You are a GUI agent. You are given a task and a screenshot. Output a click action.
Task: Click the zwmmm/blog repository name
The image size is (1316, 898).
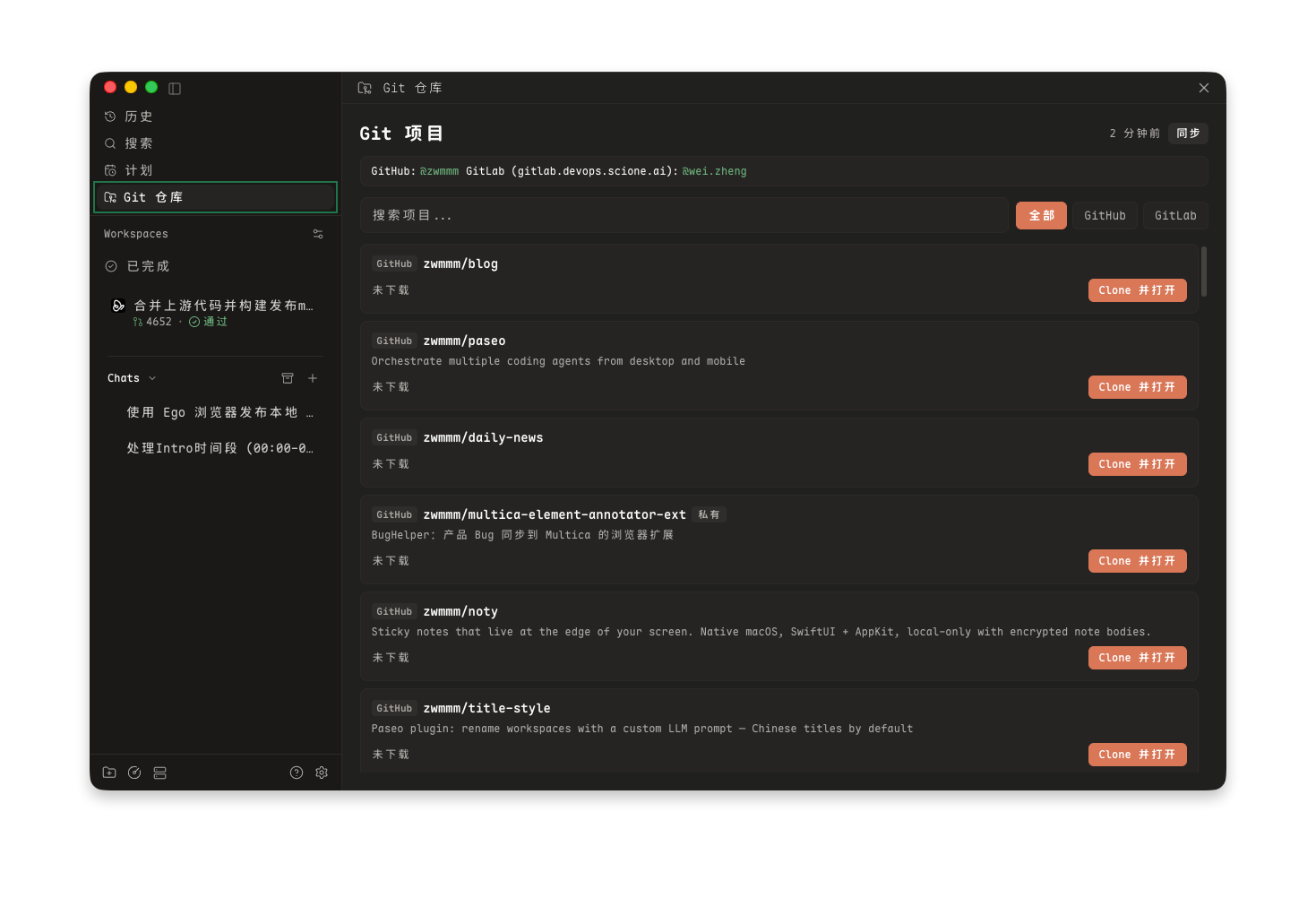[x=460, y=263]
